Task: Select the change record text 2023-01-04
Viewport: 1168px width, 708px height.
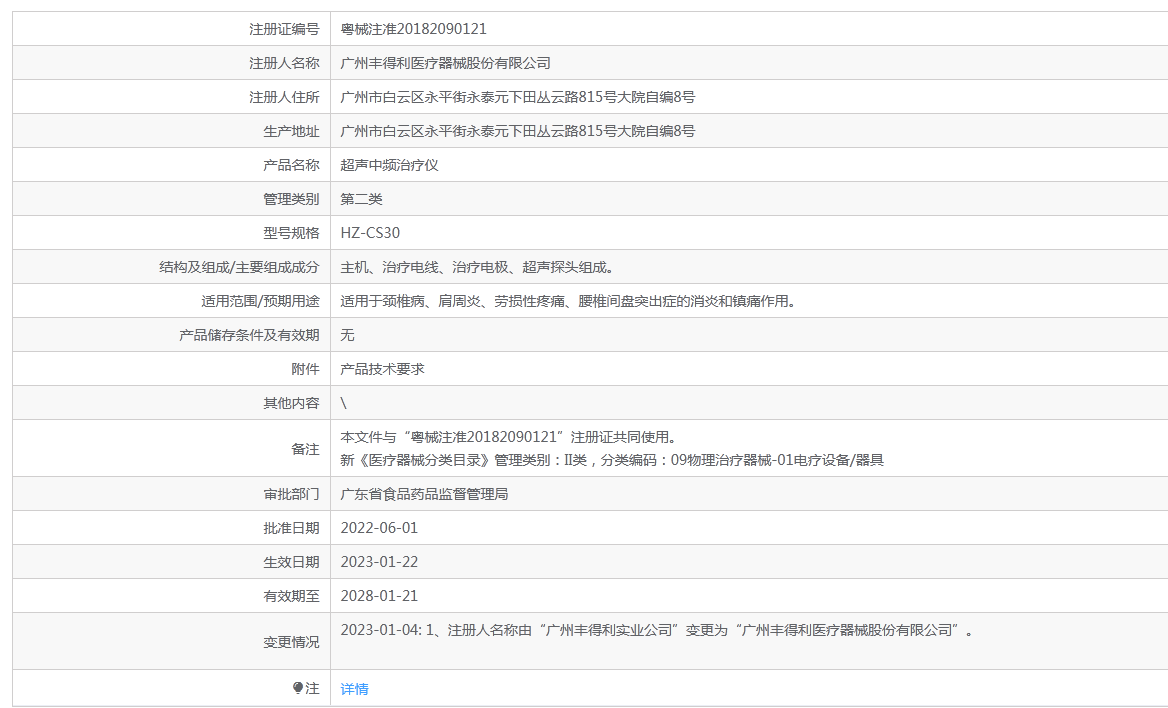Action: pyautogui.click(x=657, y=630)
